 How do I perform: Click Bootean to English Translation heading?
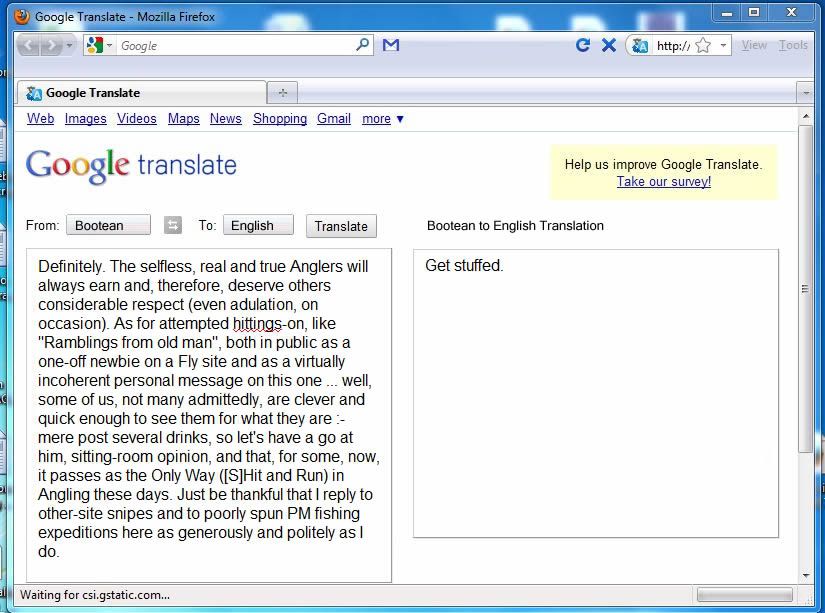[515, 226]
